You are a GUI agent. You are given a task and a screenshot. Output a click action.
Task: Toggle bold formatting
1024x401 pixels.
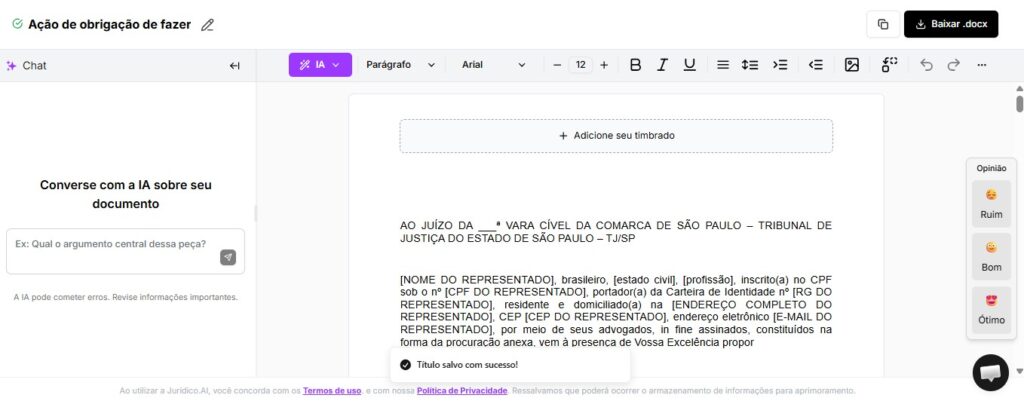point(635,65)
